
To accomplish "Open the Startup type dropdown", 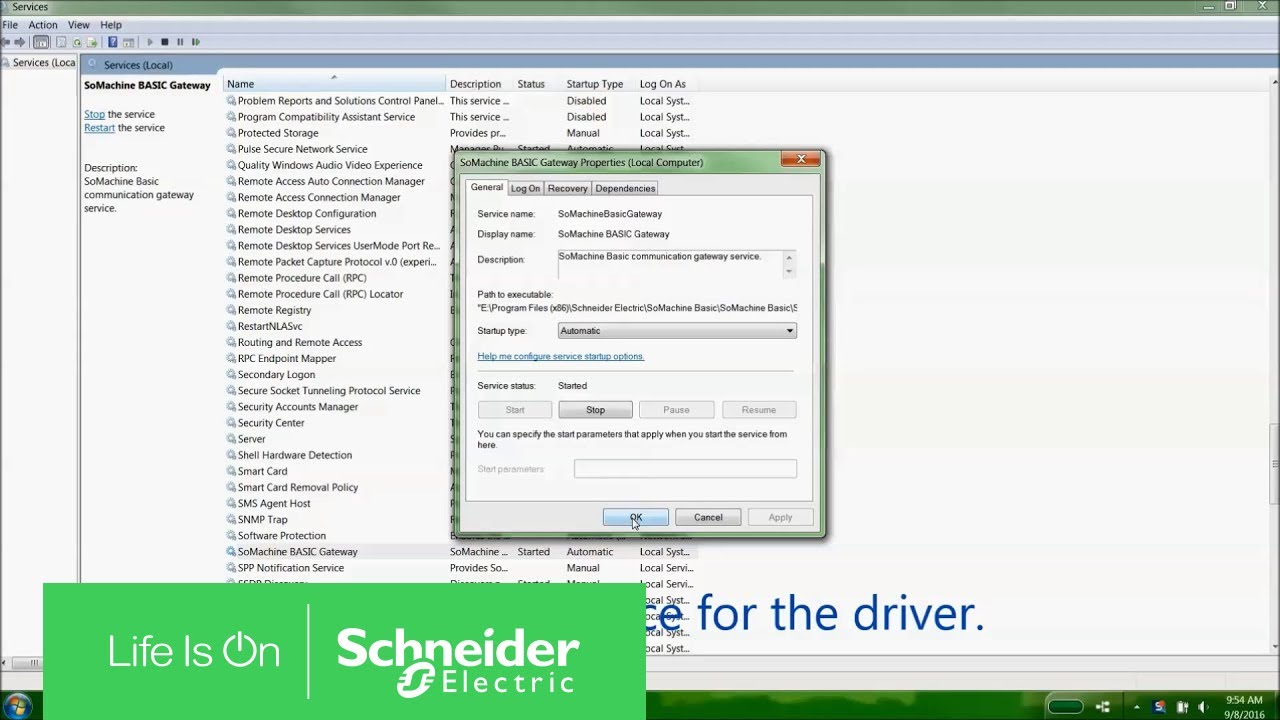I will (677, 331).
